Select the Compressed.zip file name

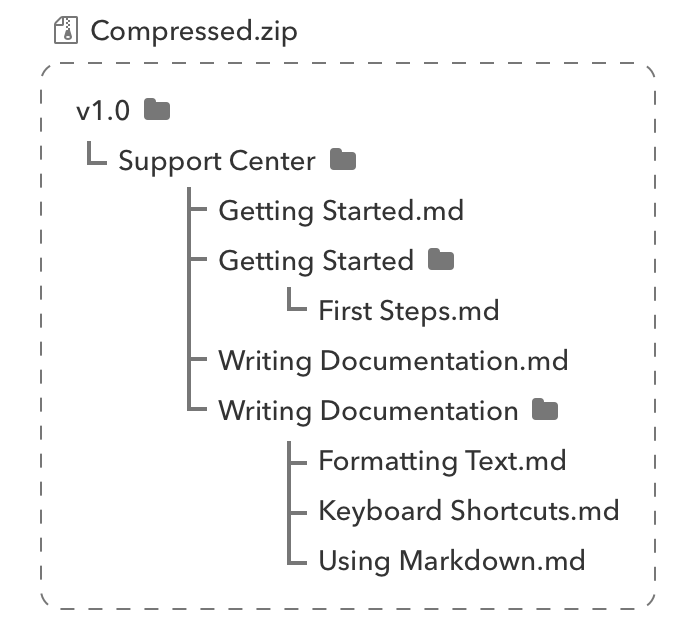(193, 31)
